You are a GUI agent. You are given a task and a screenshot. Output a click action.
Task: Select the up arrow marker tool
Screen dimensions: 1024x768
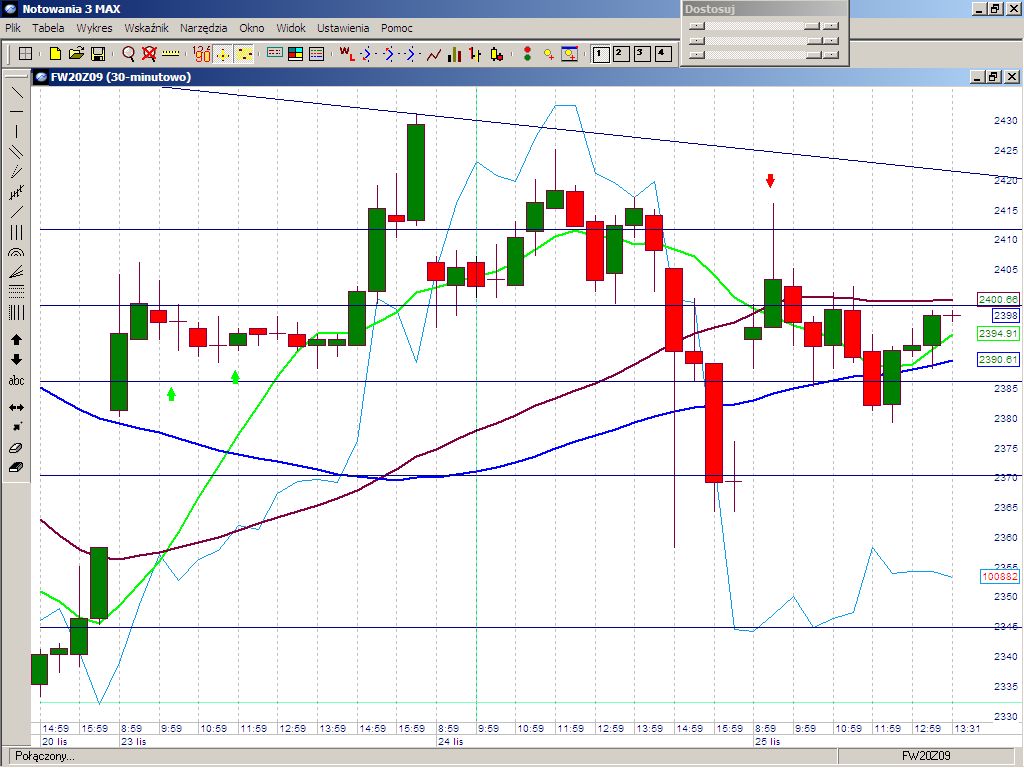16,340
